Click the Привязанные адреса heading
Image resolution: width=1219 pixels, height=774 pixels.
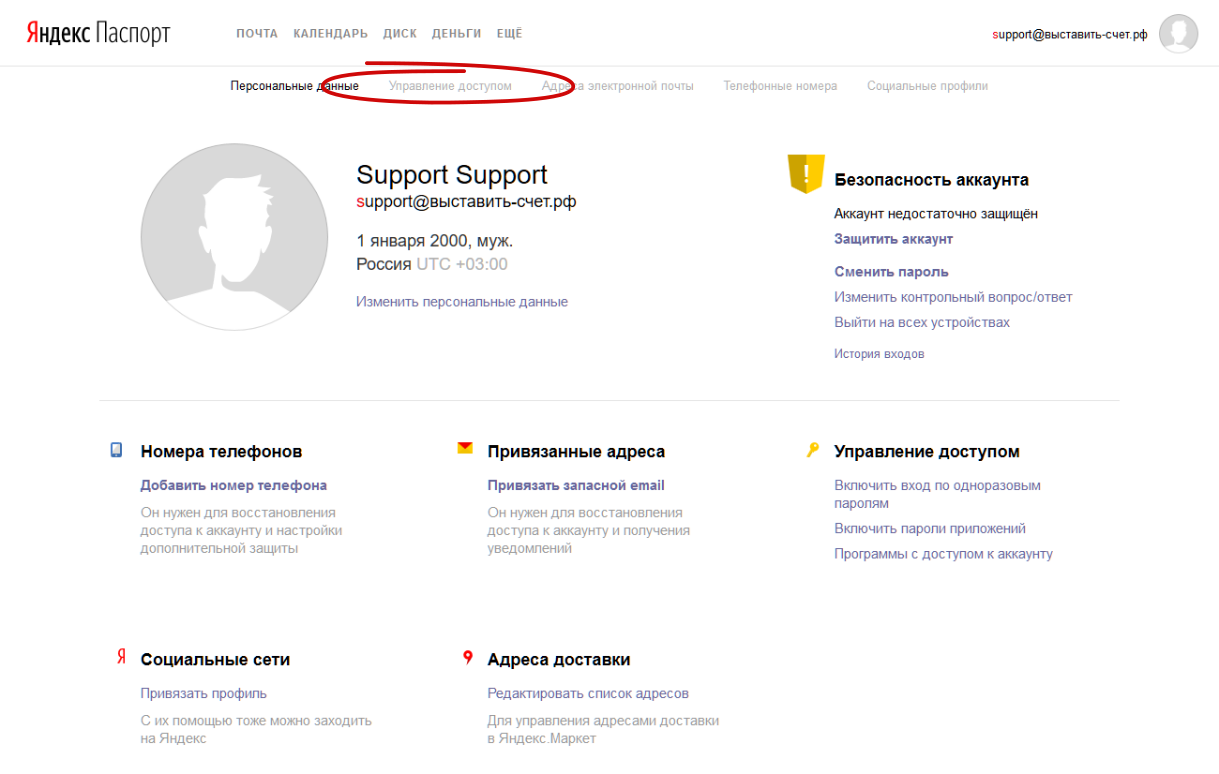pos(576,452)
